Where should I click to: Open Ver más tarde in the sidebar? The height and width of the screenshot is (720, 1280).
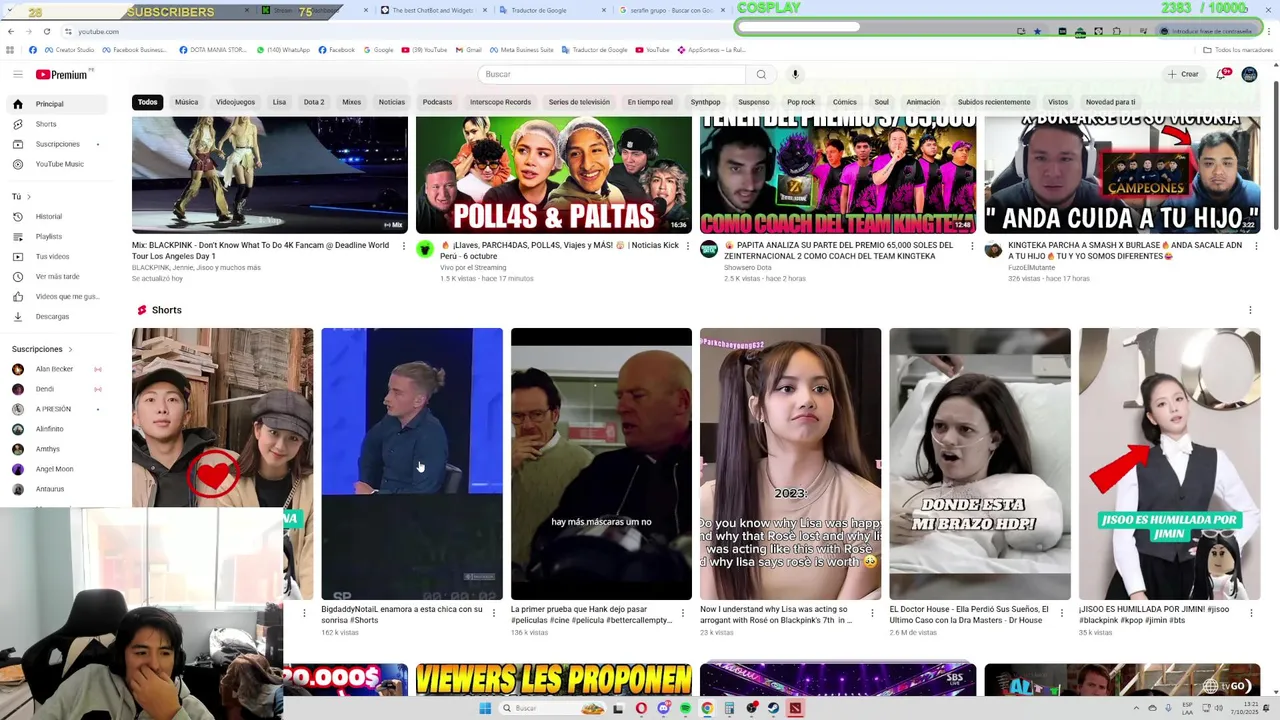coord(56,276)
